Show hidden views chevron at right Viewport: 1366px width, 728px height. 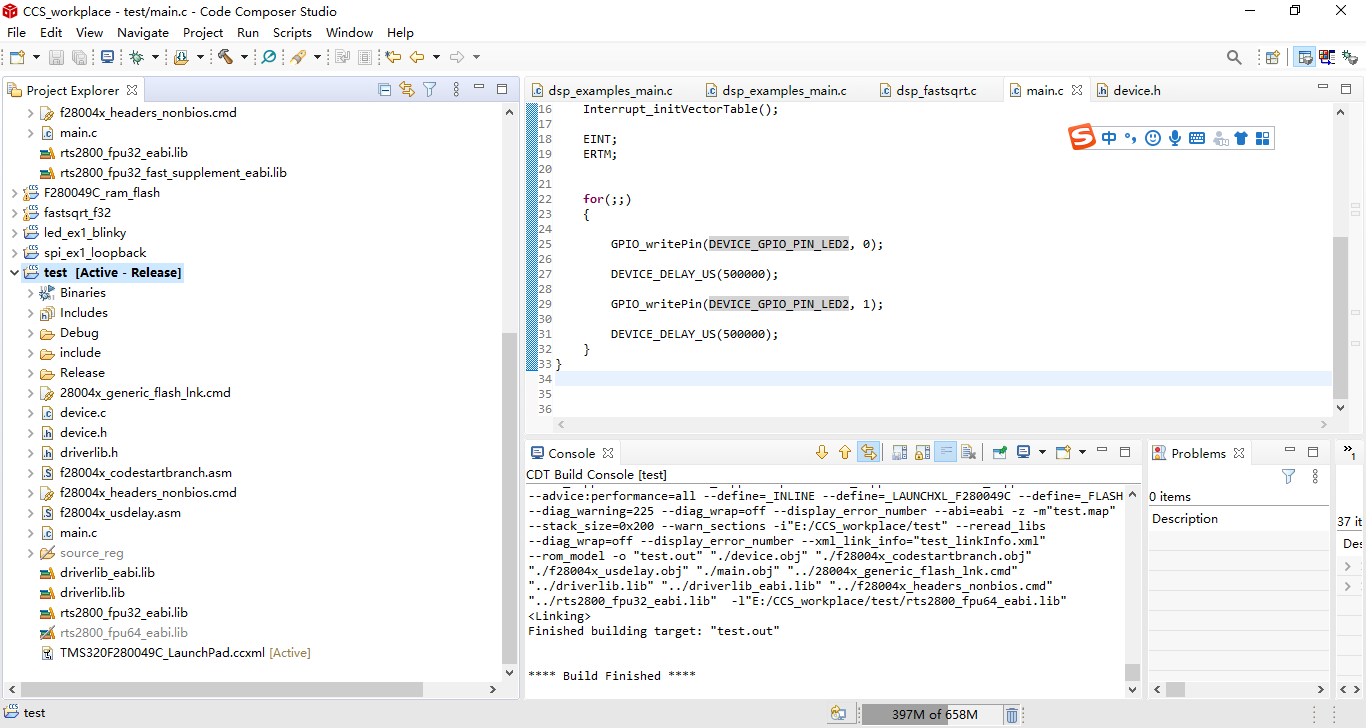[x=1348, y=451]
